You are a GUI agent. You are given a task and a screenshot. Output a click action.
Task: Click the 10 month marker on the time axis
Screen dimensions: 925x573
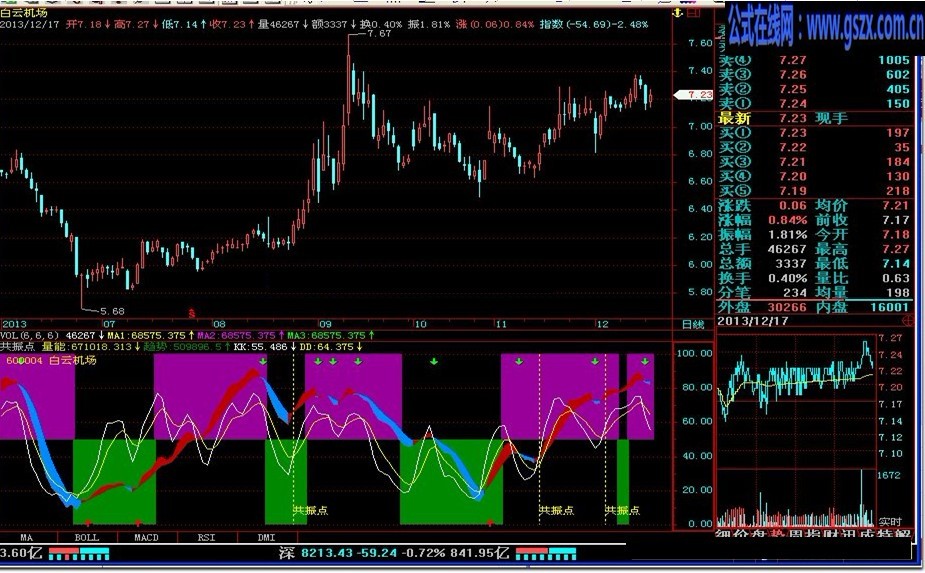tap(420, 324)
